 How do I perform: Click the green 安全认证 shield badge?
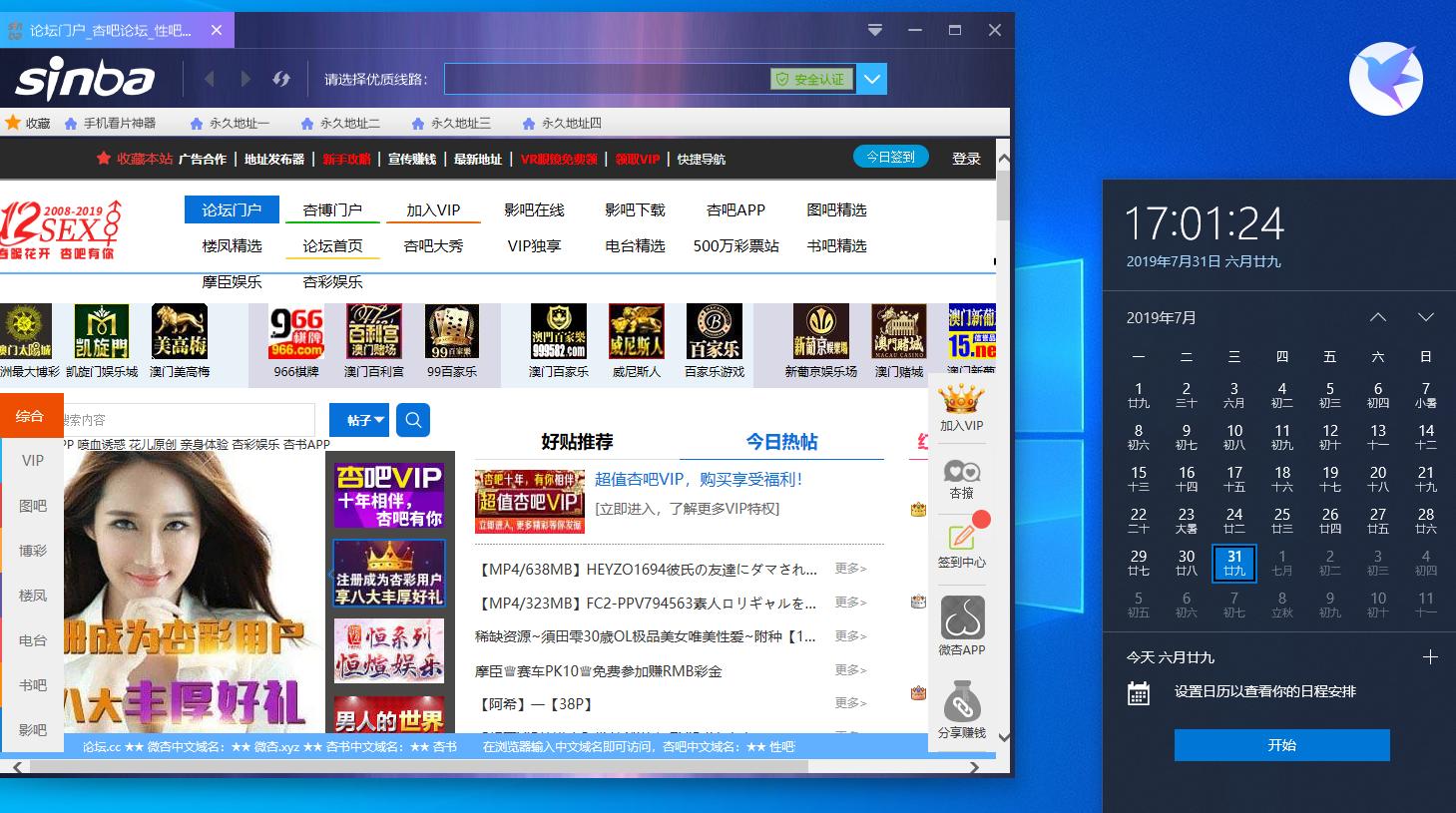pos(811,79)
